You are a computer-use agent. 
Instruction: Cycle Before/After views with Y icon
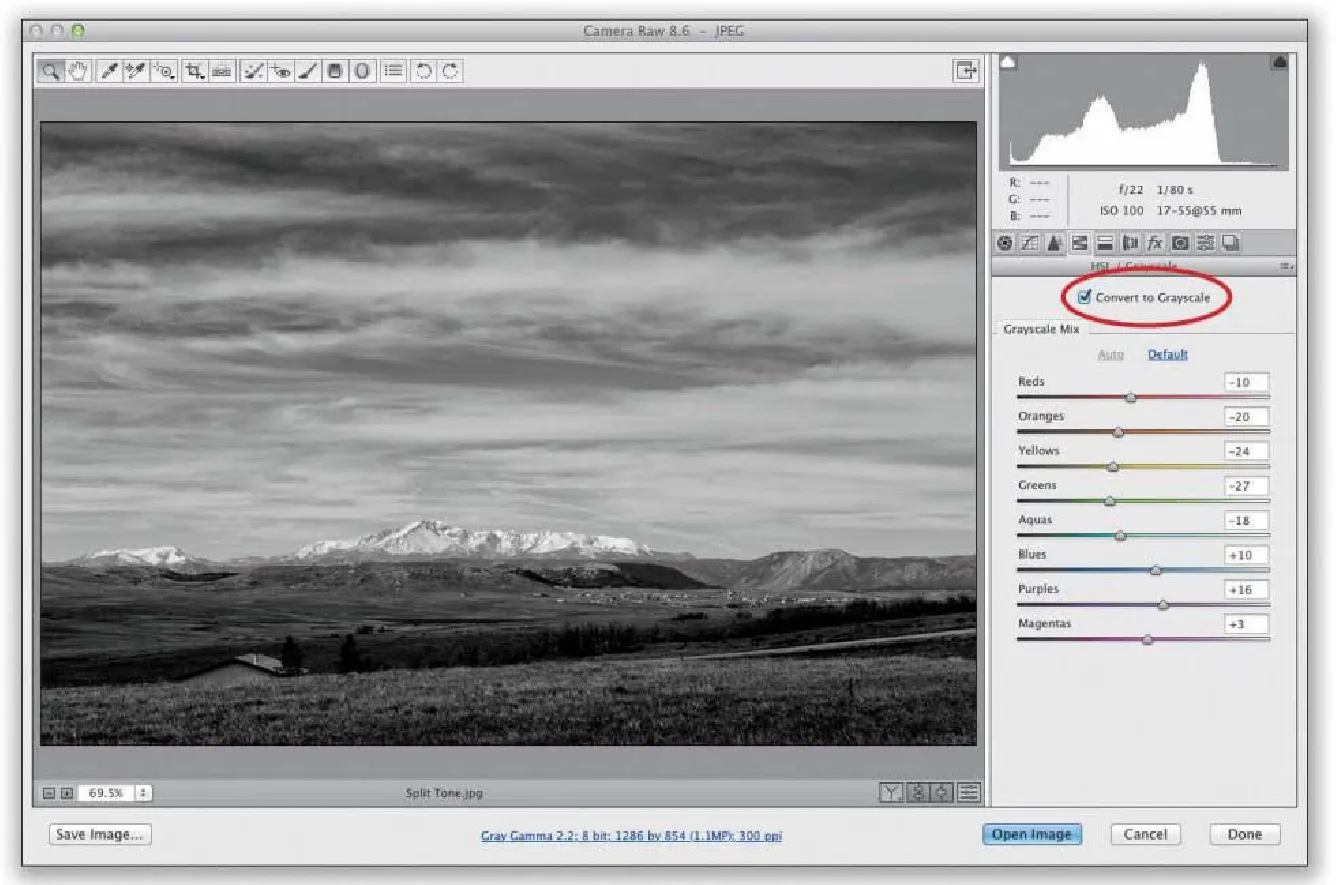tap(891, 793)
